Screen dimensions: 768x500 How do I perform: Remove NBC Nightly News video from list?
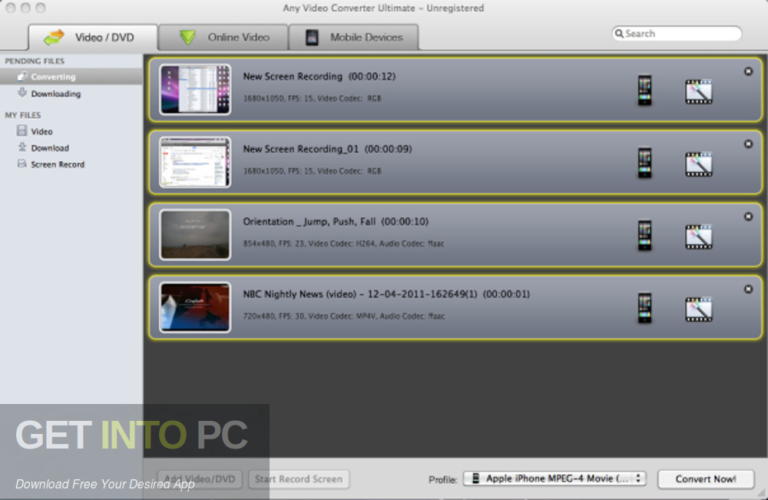pos(748,289)
